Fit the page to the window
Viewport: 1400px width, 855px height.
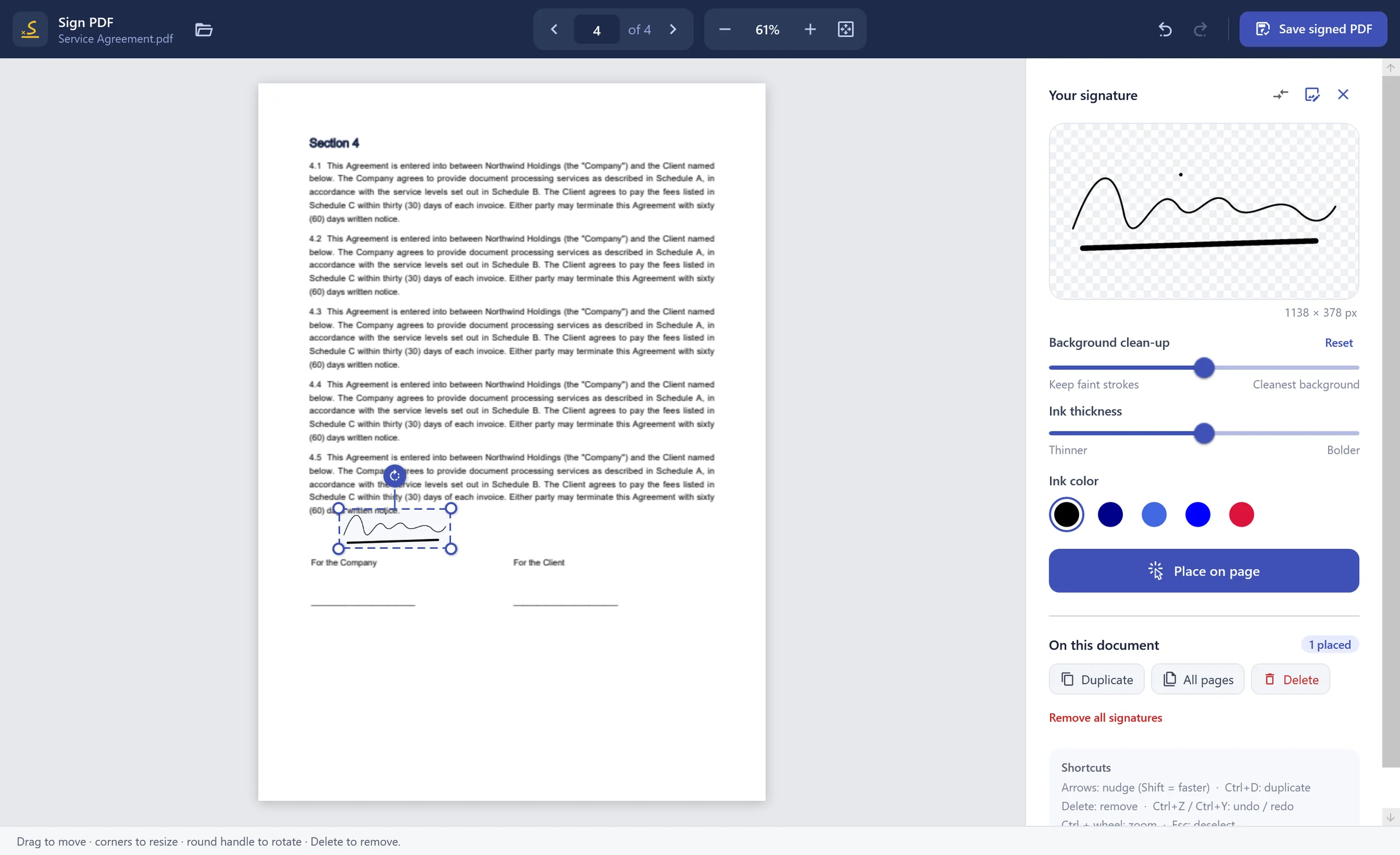click(x=846, y=29)
